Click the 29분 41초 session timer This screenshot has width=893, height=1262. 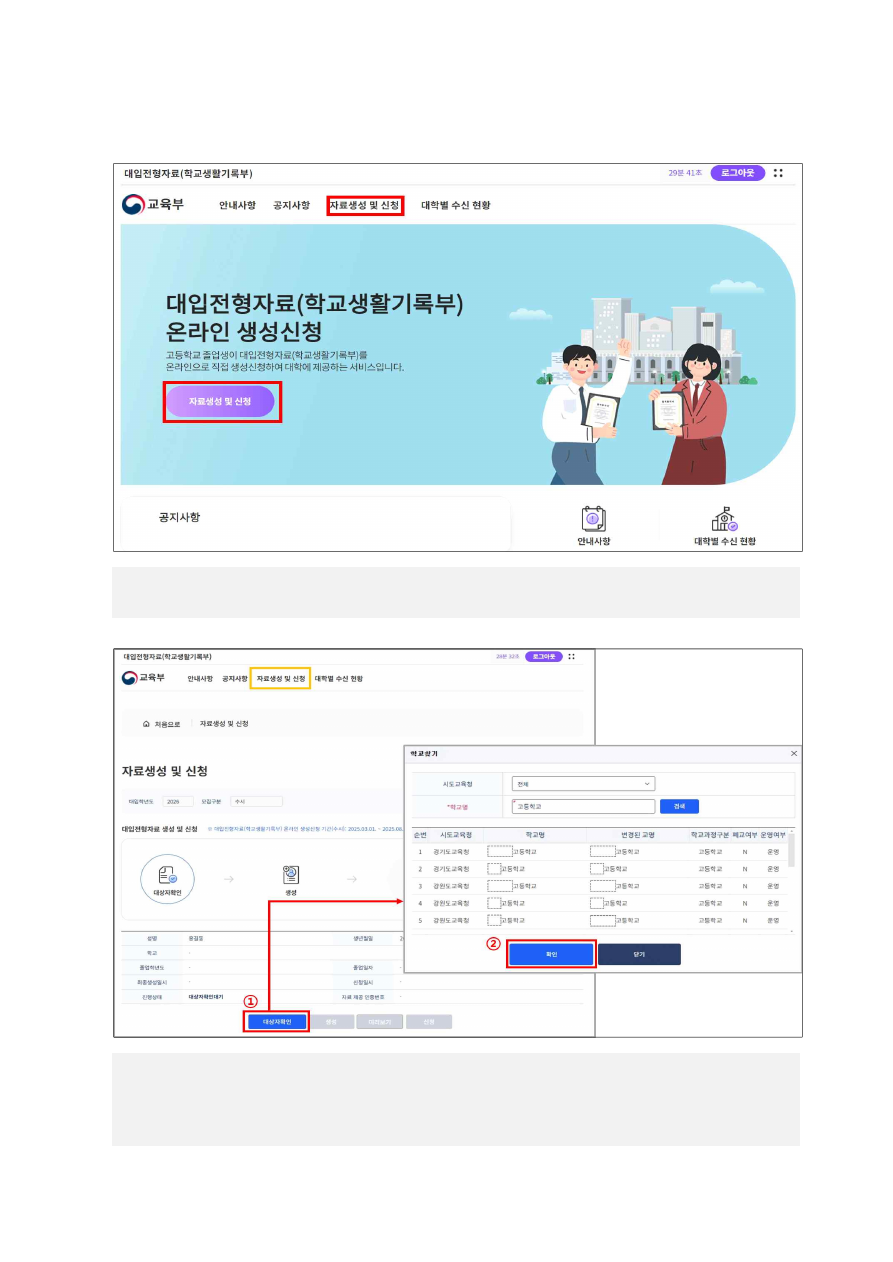[685, 173]
